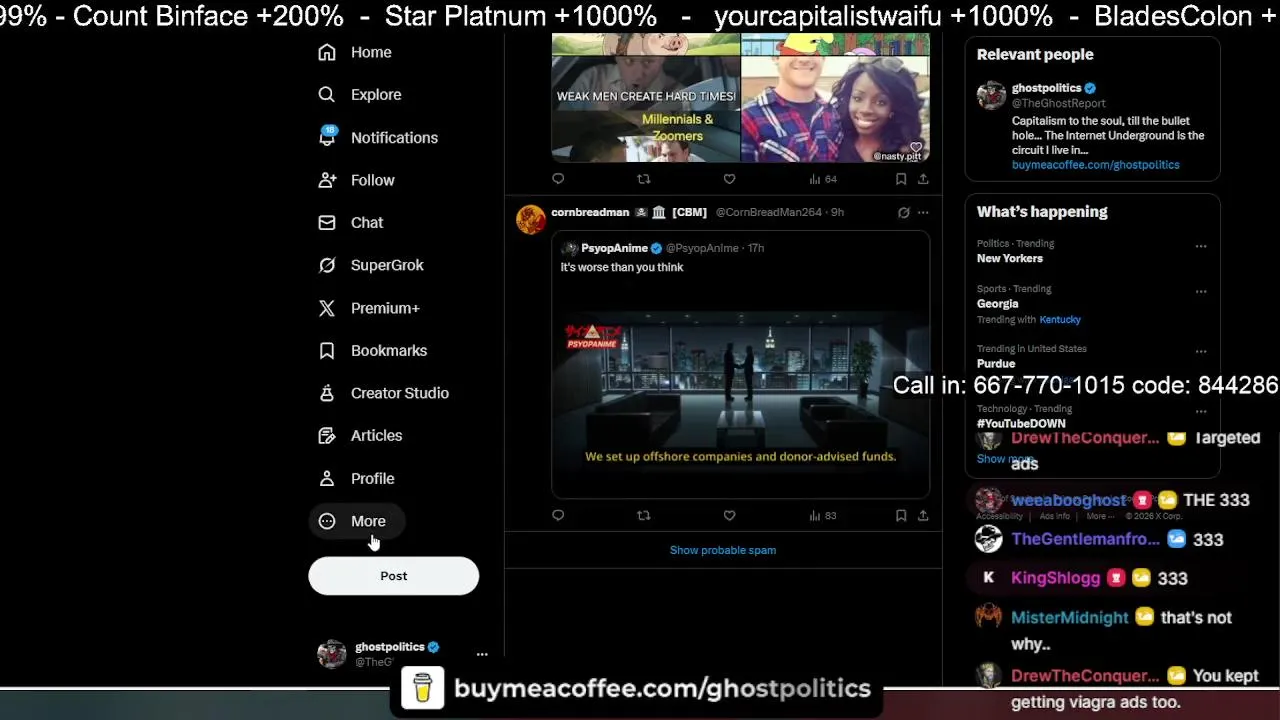This screenshot has height=720, width=1280.
Task: Share the post with 64 views
Action: click(x=923, y=179)
